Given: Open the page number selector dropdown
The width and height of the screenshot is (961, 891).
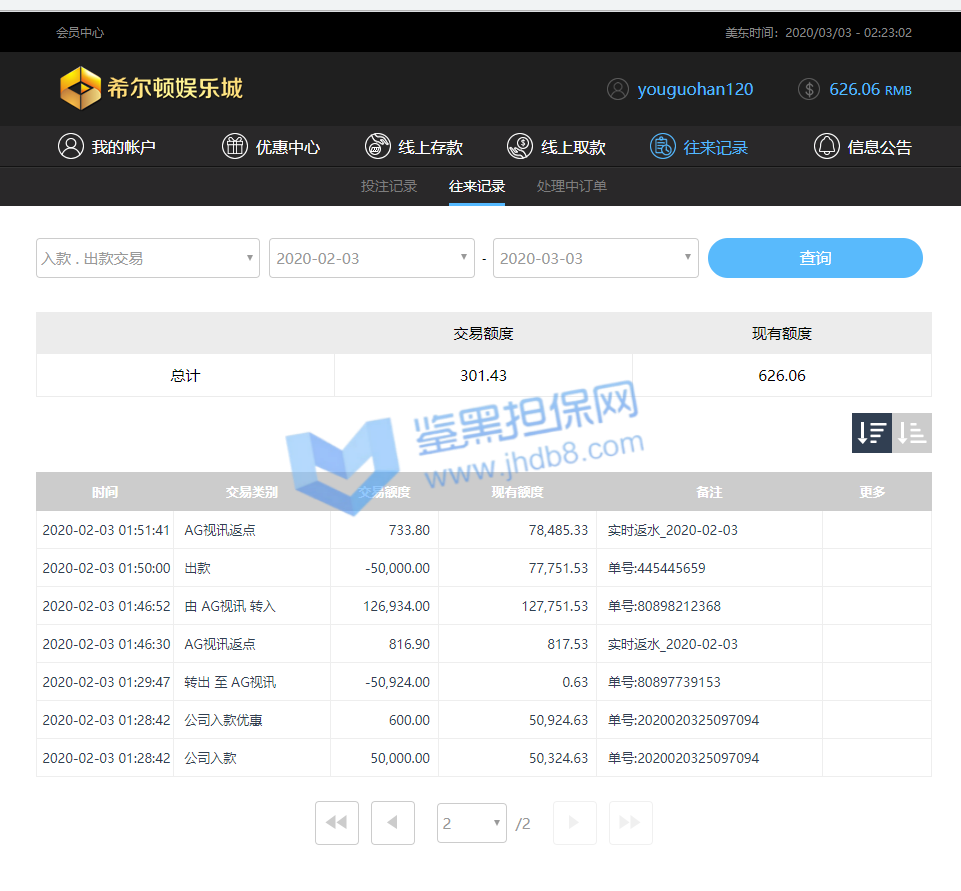Looking at the screenshot, I should (472, 823).
